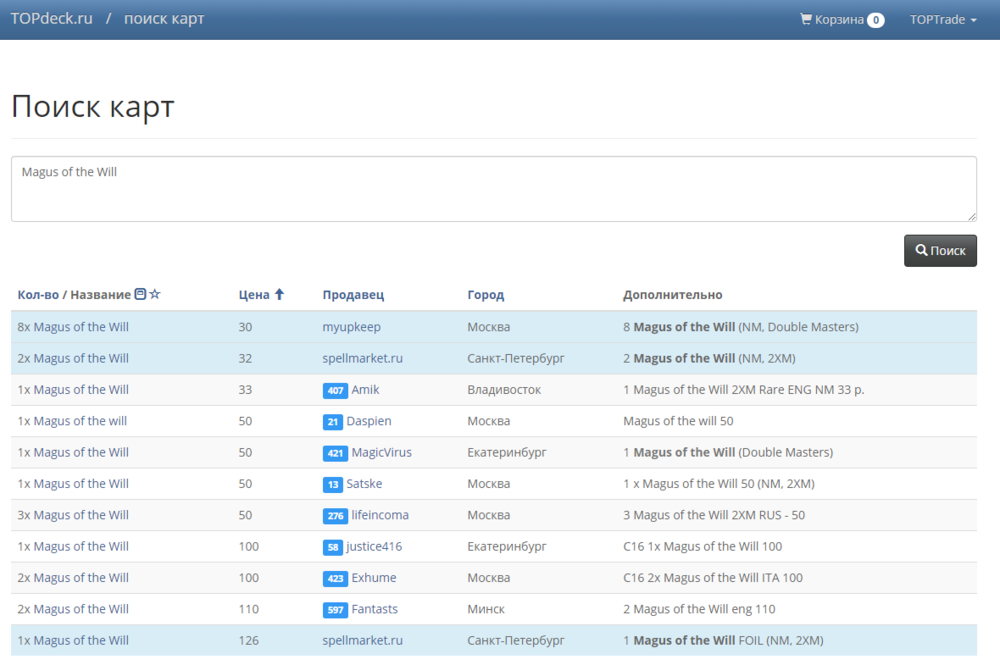Click Exhume's 423 rating badge

pos(335,578)
